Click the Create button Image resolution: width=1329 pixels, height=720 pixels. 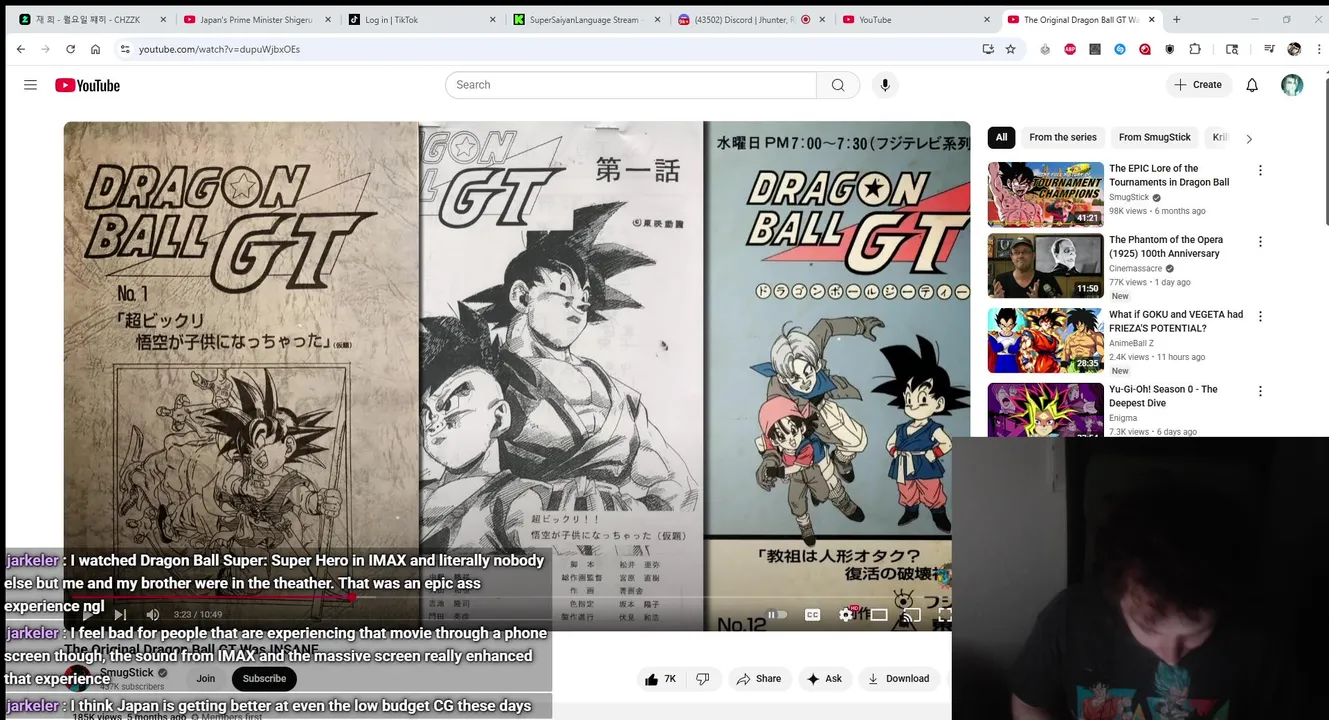coord(1198,85)
